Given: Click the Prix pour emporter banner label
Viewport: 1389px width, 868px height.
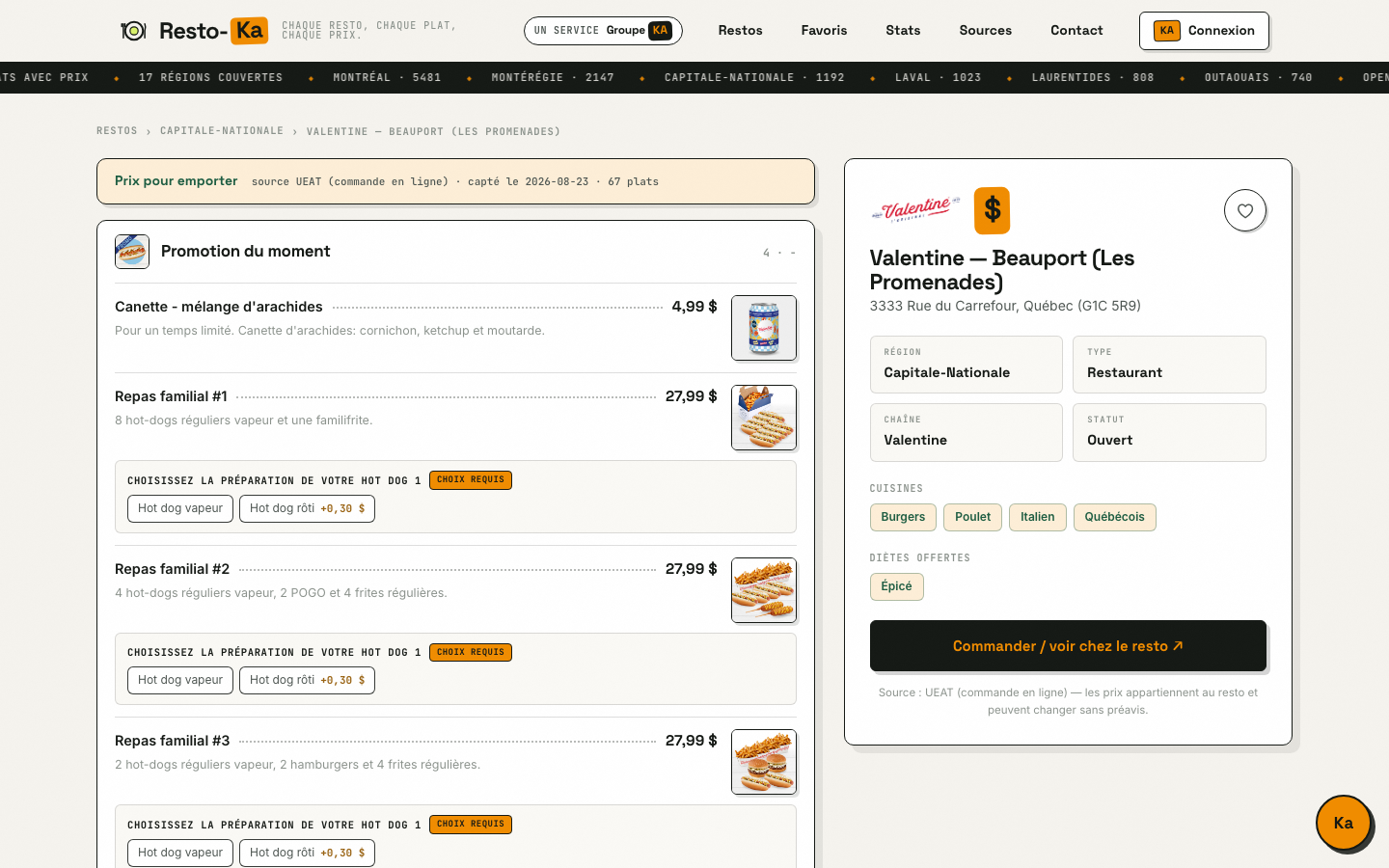Looking at the screenshot, I should [x=176, y=181].
